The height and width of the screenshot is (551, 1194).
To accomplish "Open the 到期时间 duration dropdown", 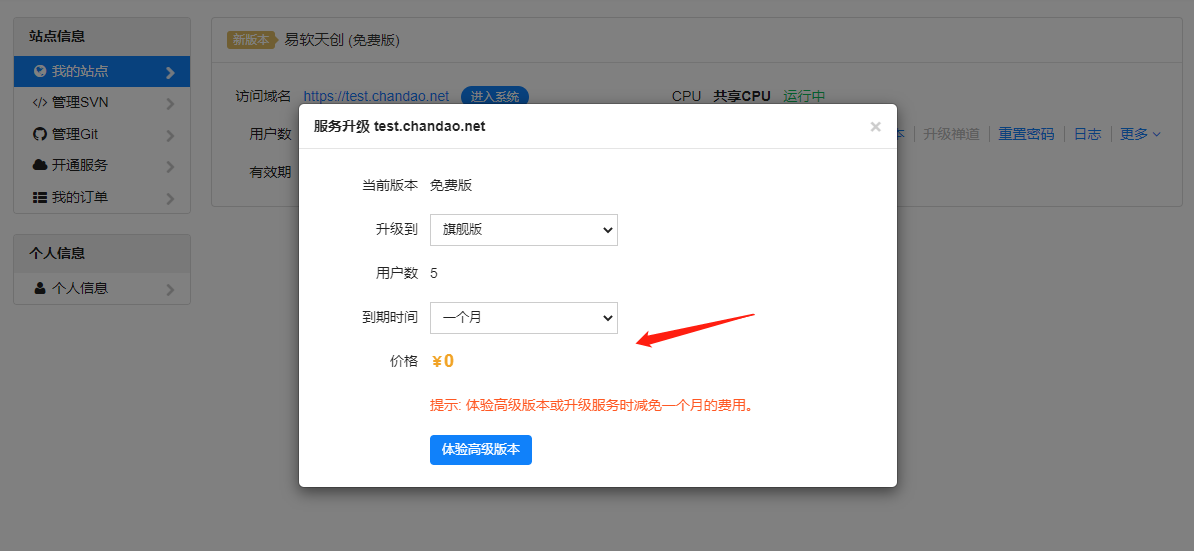I will 523,317.
